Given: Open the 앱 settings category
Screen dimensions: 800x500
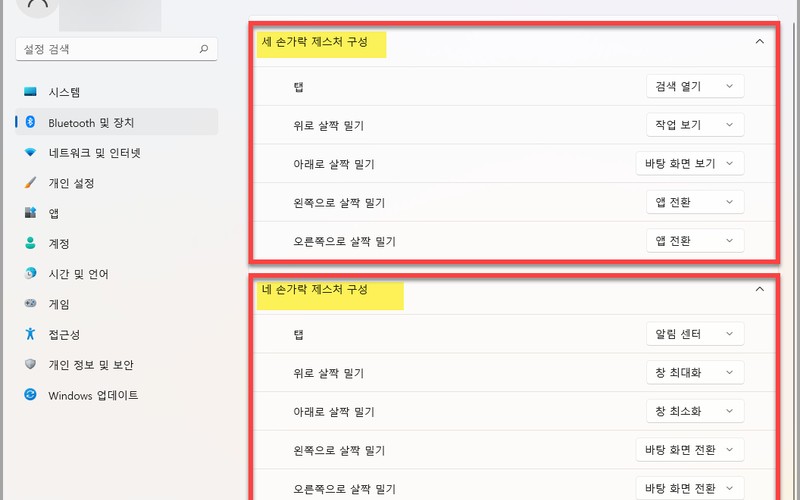Looking at the screenshot, I should [117, 213].
